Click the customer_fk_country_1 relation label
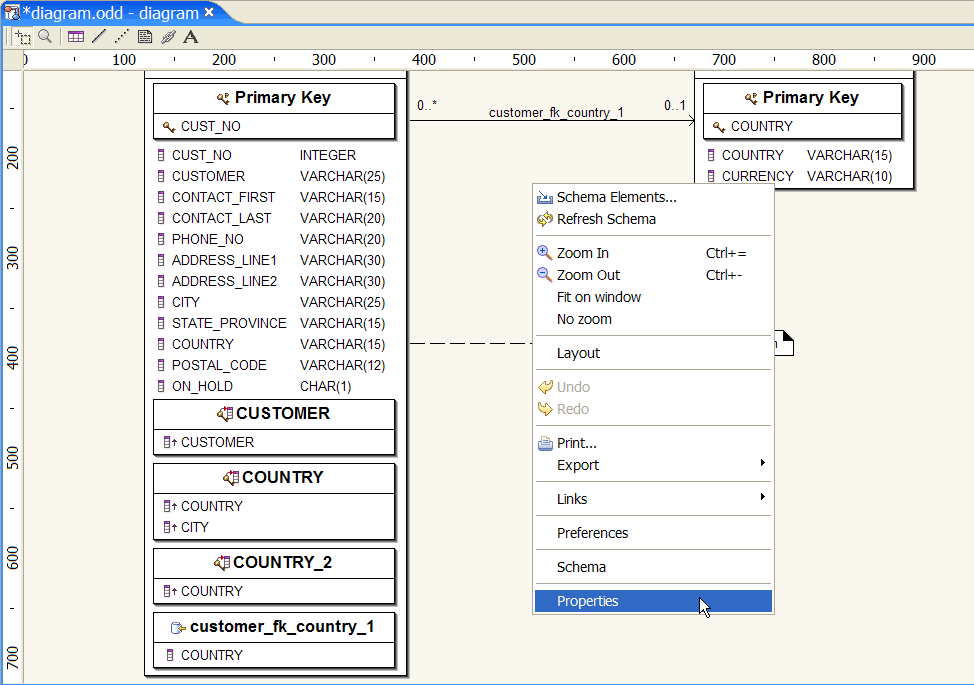This screenshot has height=685, width=974. click(x=556, y=112)
